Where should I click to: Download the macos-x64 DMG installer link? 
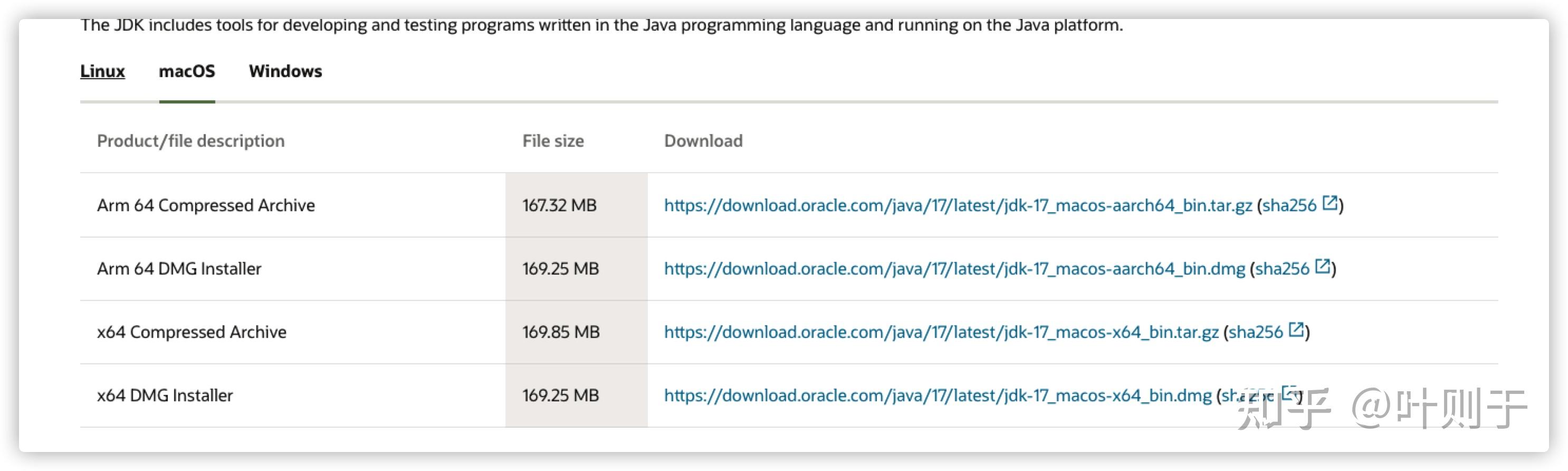tap(938, 395)
